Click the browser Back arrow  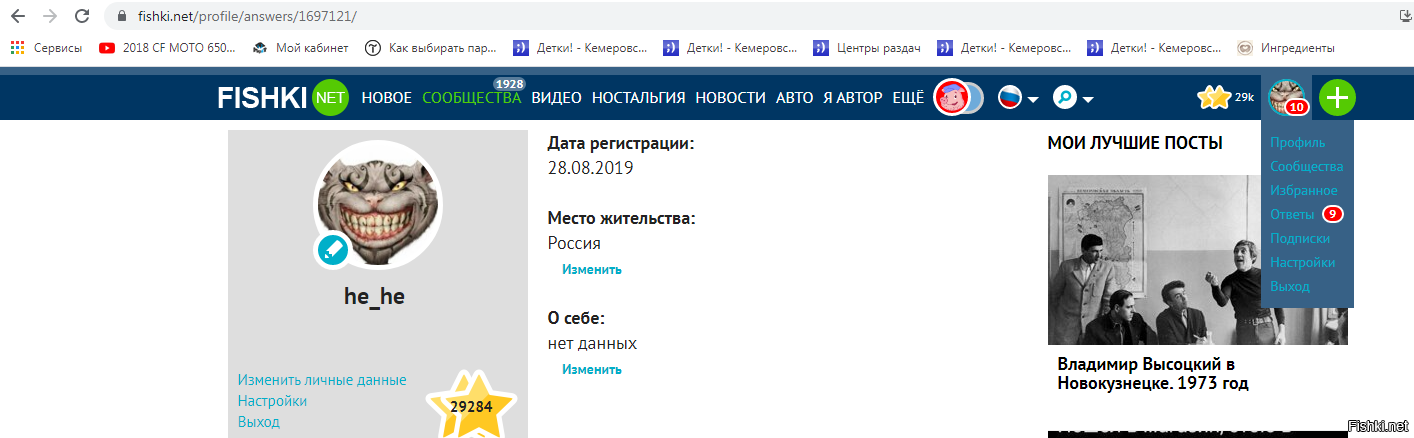click(17, 17)
